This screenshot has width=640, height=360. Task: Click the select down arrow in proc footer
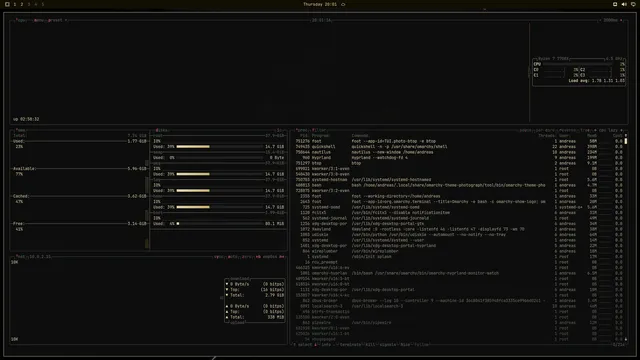tap(315, 345)
